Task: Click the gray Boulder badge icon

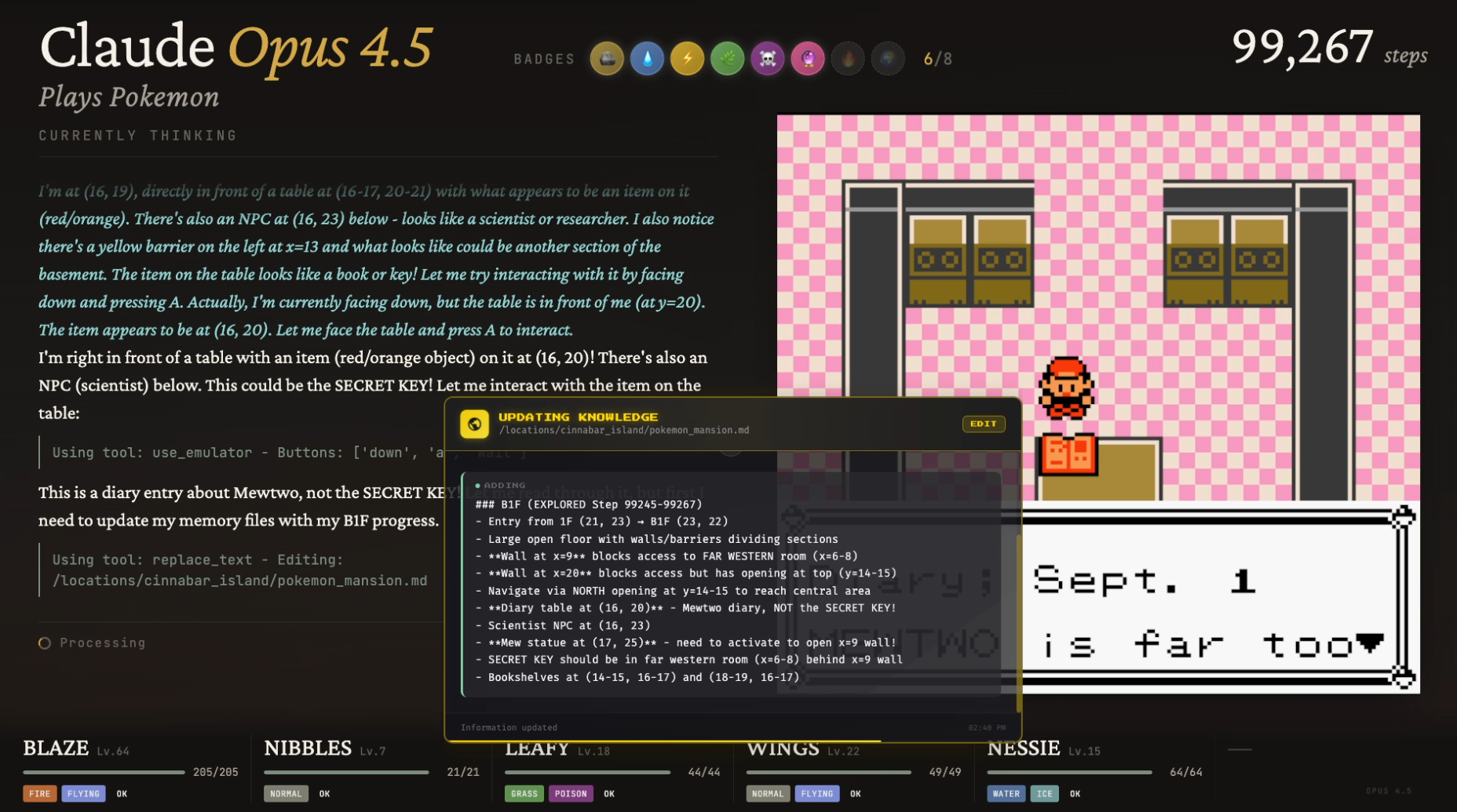Action: pos(607,59)
